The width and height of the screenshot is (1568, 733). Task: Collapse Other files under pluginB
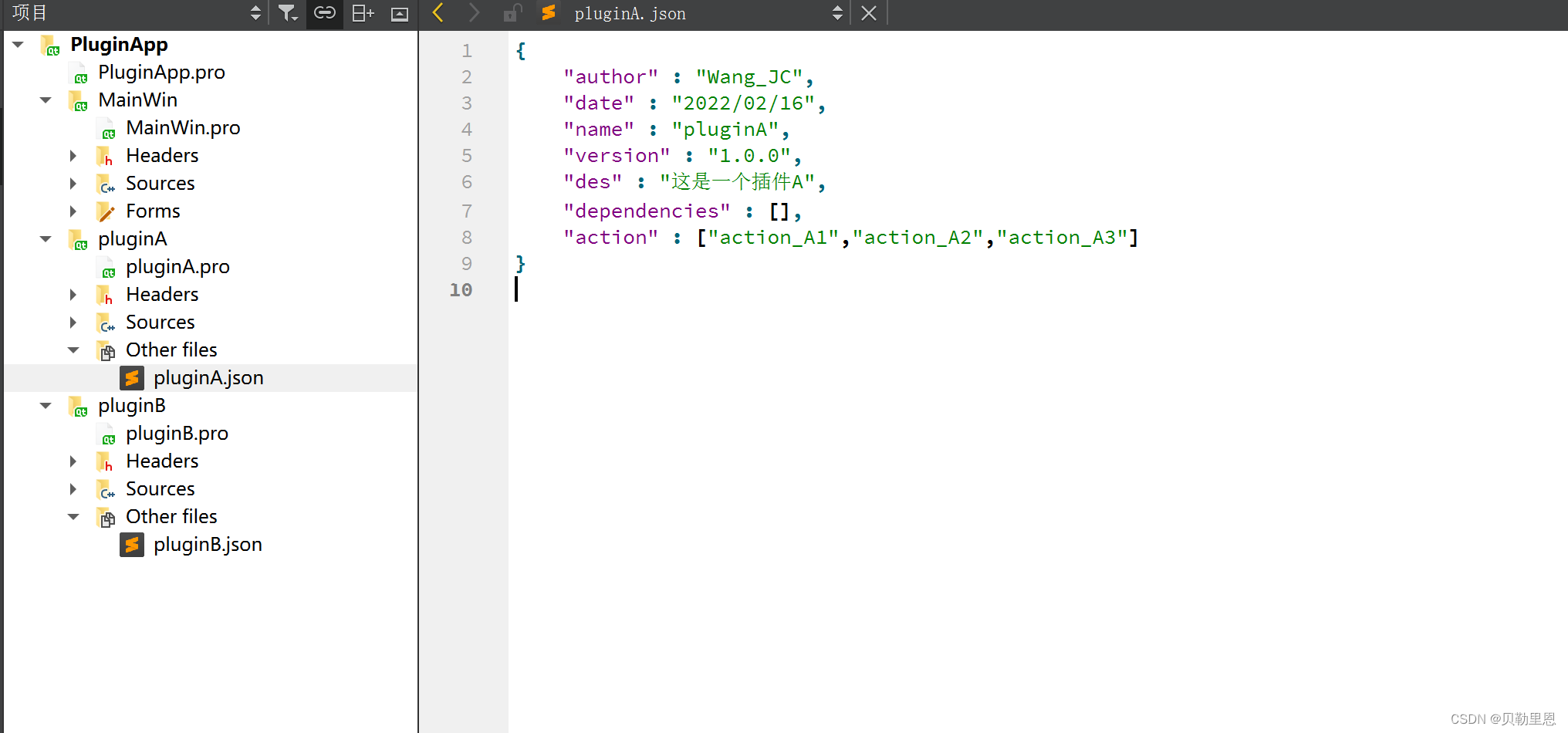coord(74,517)
